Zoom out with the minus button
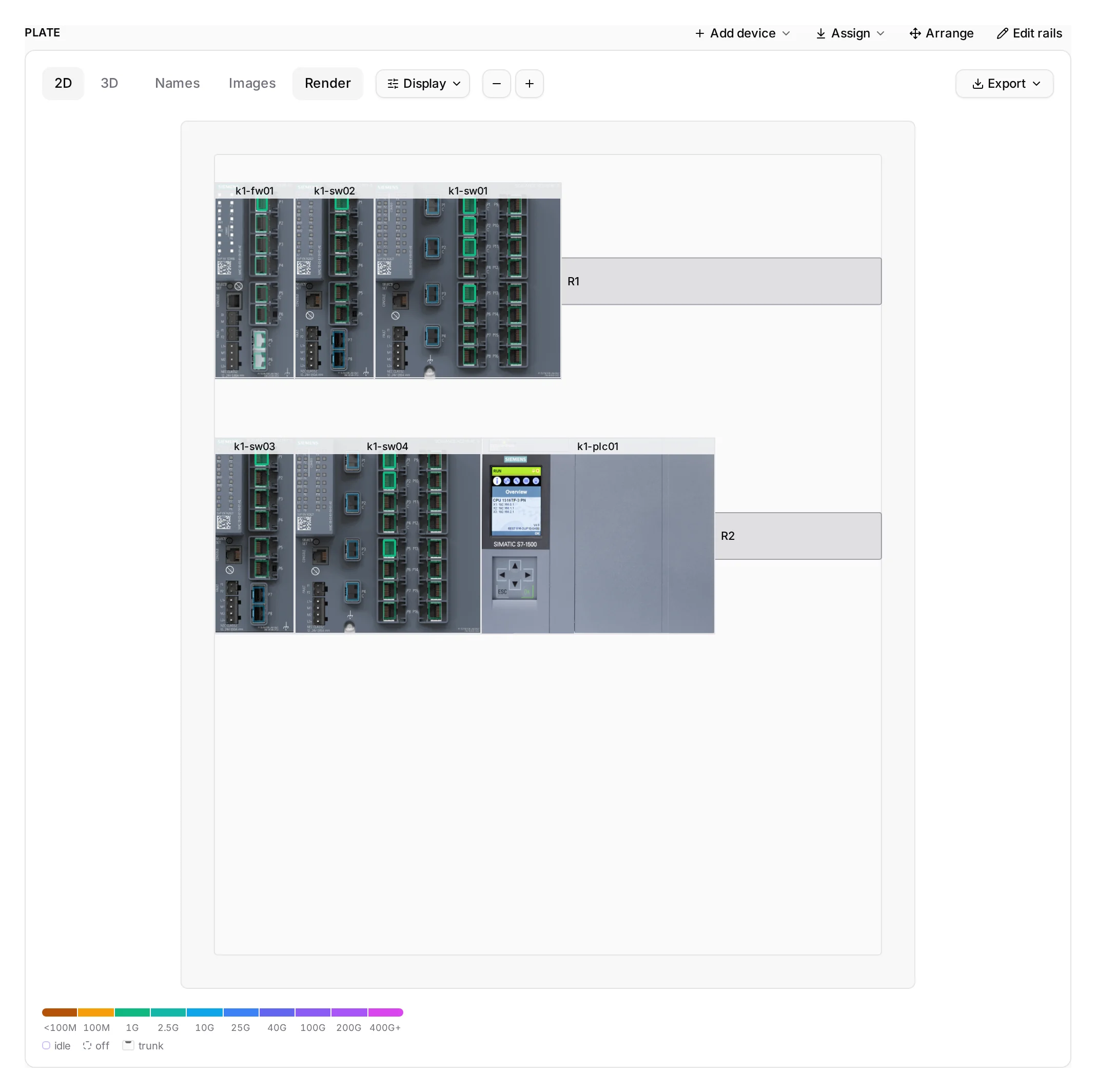 pyautogui.click(x=497, y=84)
